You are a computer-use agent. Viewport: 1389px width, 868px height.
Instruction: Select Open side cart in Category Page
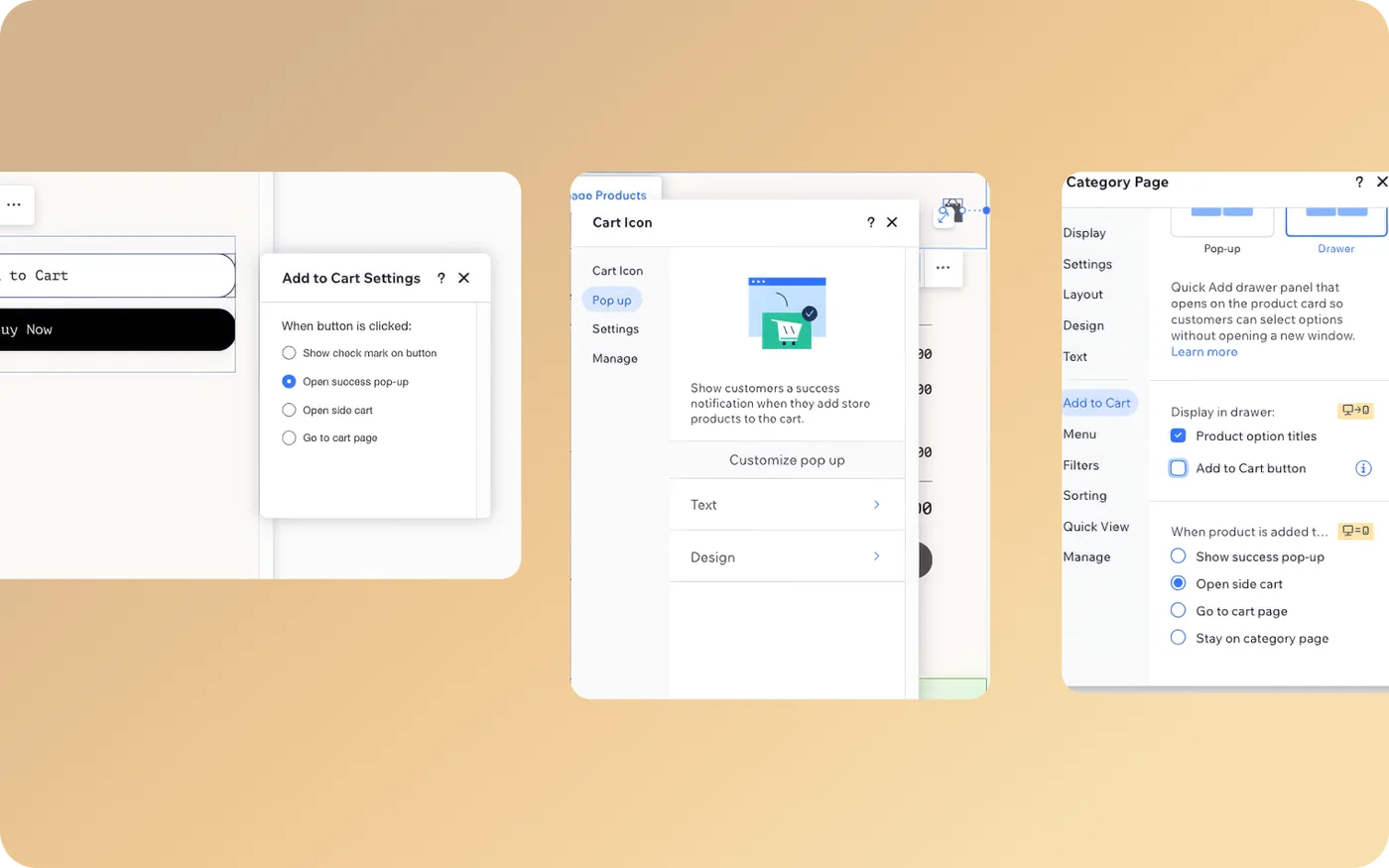click(x=1179, y=584)
